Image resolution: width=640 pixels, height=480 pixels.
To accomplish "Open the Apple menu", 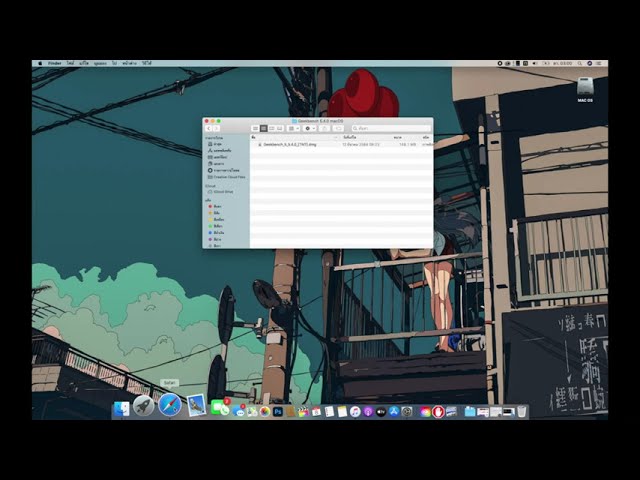I will coord(40,64).
